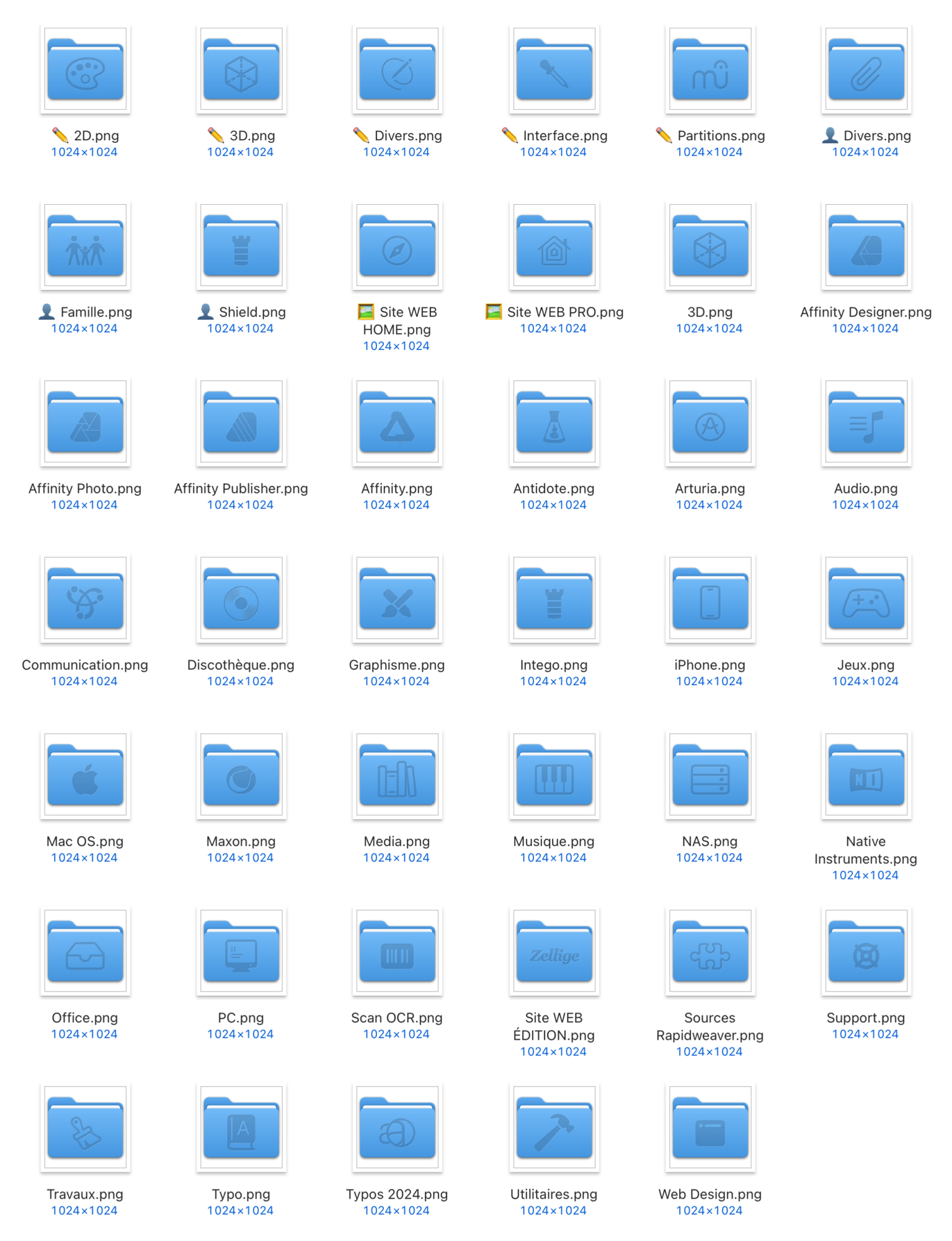
Task: Select the Affinity Designer.png folder thumbnail
Action: click(x=866, y=246)
